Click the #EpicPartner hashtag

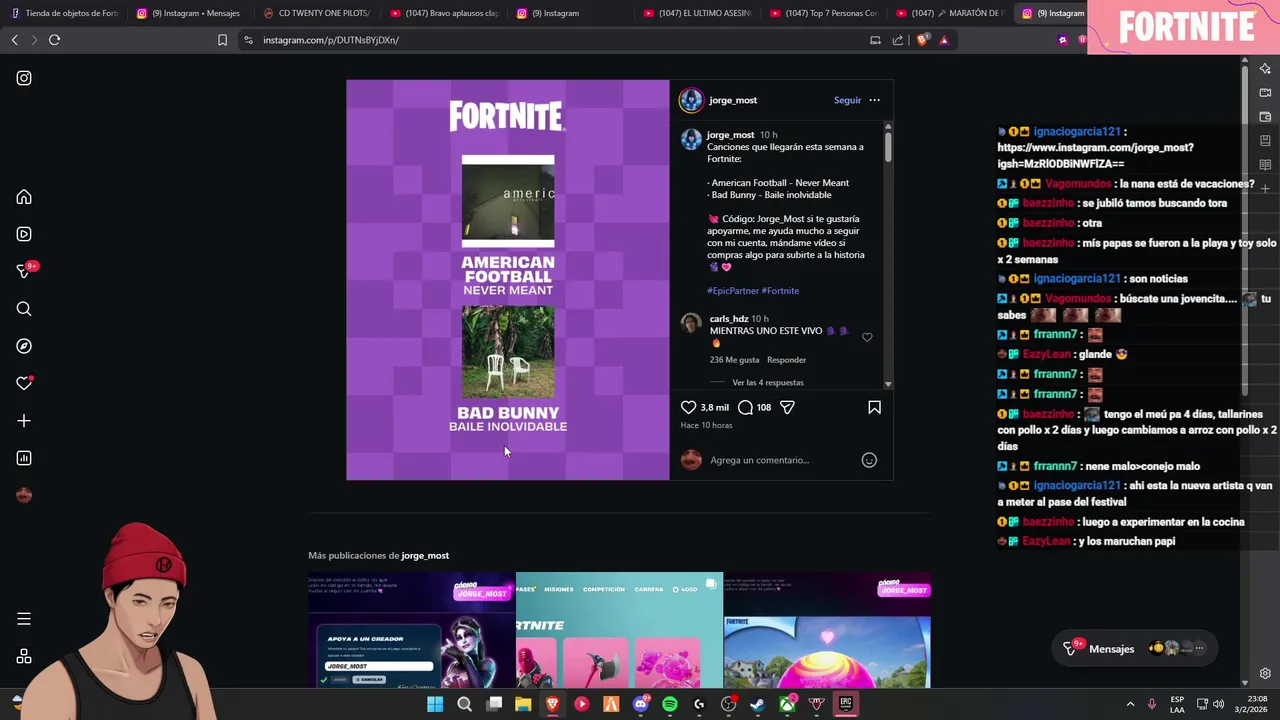(733, 291)
